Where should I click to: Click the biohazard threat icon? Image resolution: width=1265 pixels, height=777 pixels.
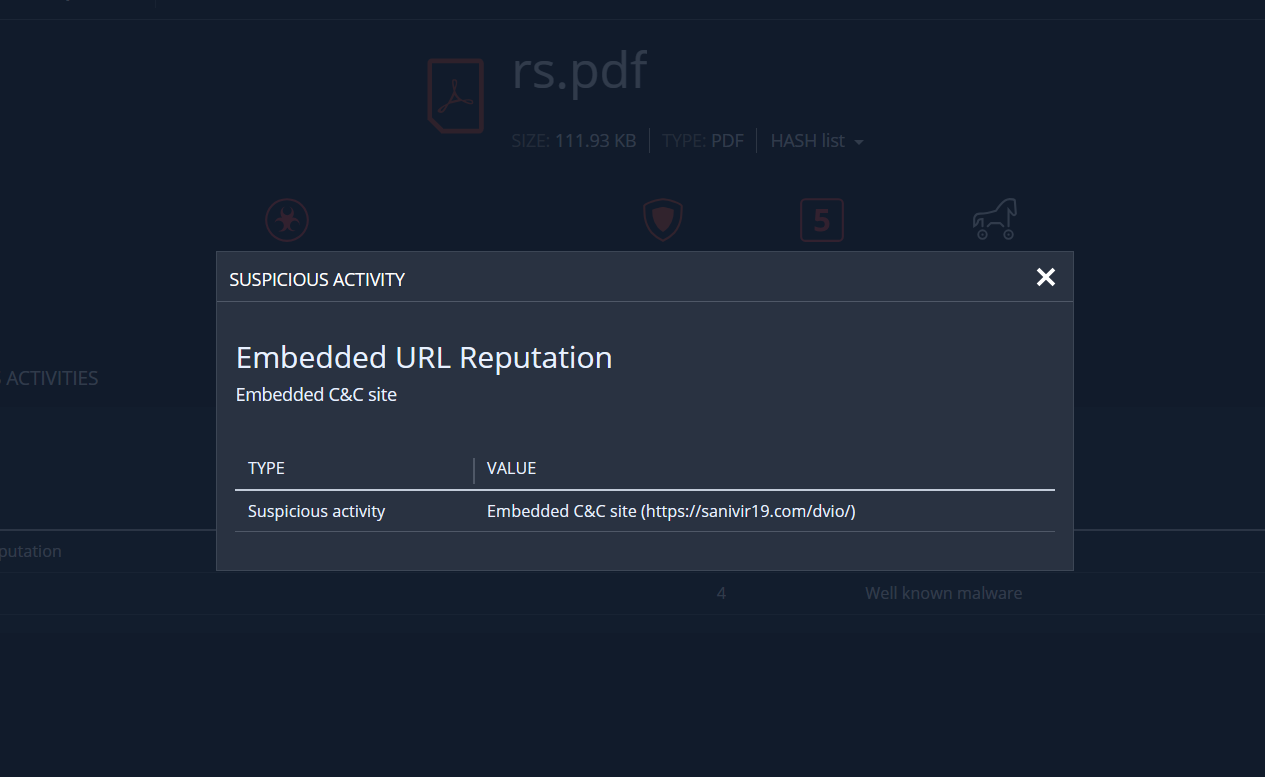[x=287, y=220]
